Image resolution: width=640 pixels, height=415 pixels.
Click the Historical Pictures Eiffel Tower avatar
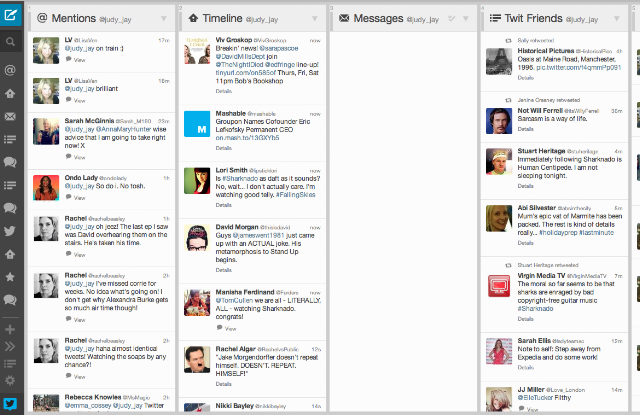click(499, 61)
